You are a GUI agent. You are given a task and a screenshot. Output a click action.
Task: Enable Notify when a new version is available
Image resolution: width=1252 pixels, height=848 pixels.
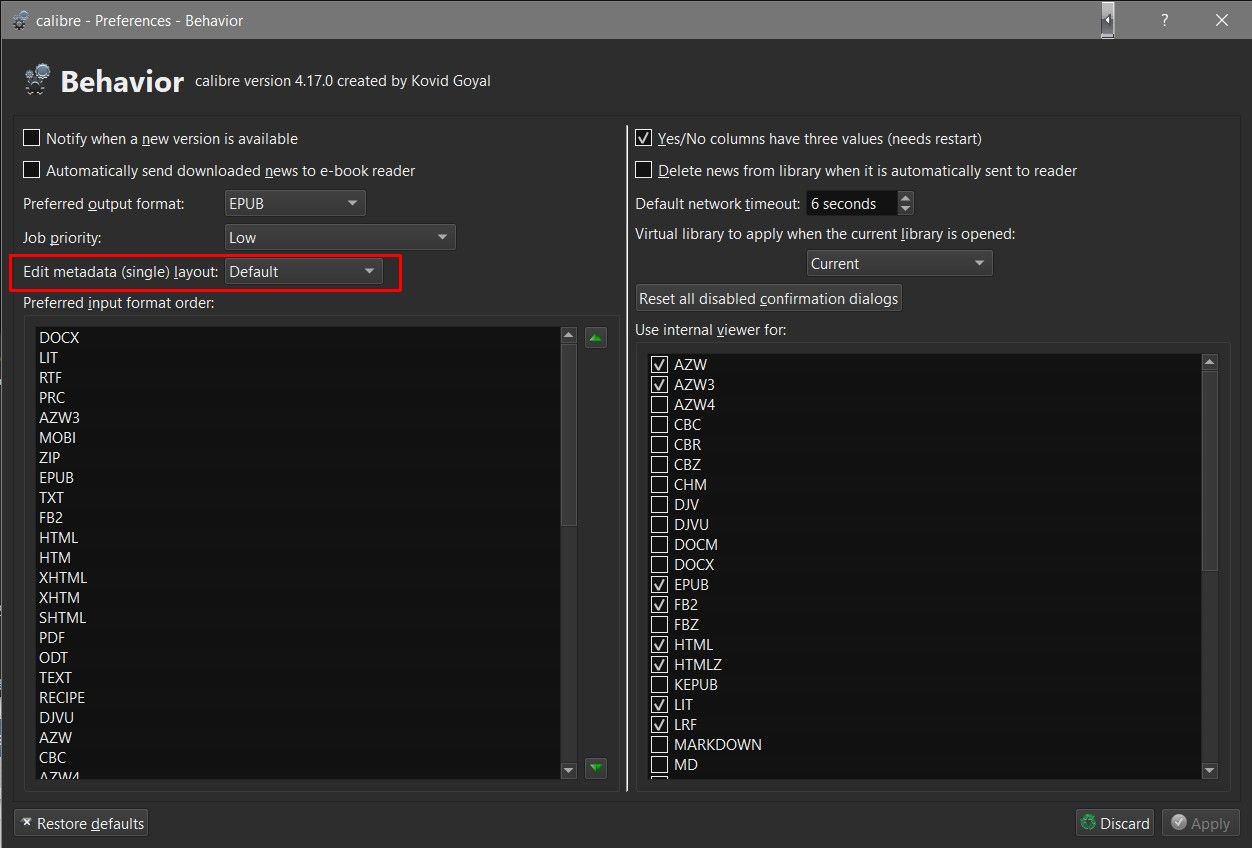tap(32, 138)
